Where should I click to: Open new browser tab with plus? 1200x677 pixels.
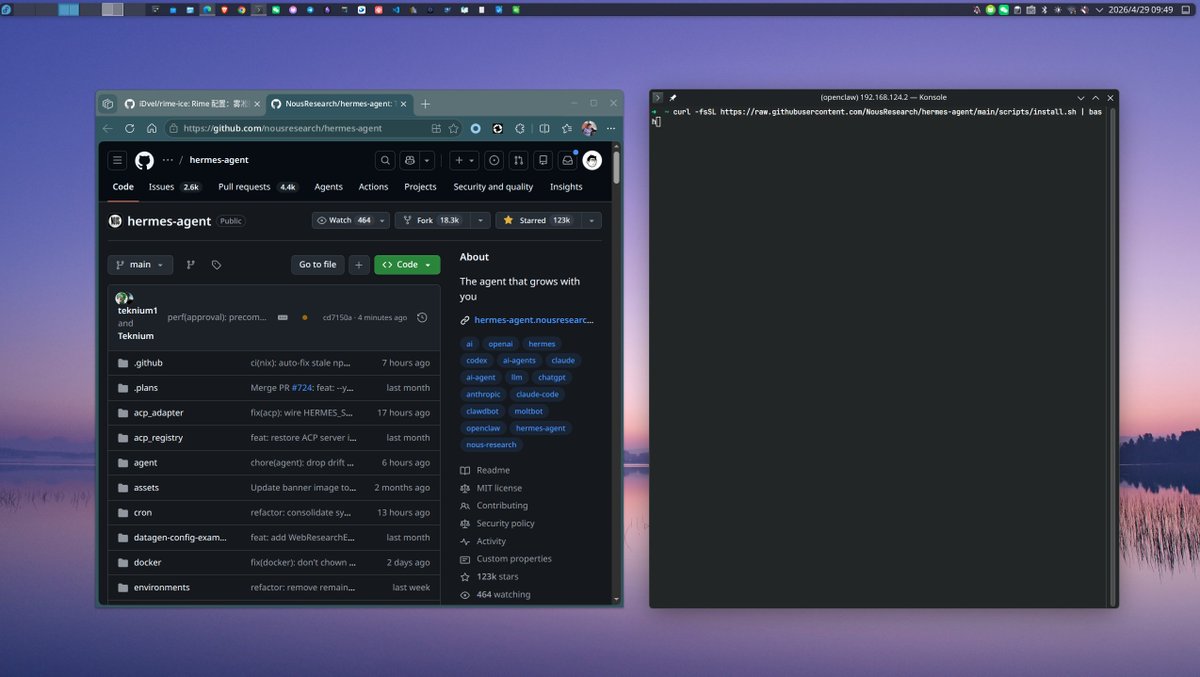coord(425,104)
